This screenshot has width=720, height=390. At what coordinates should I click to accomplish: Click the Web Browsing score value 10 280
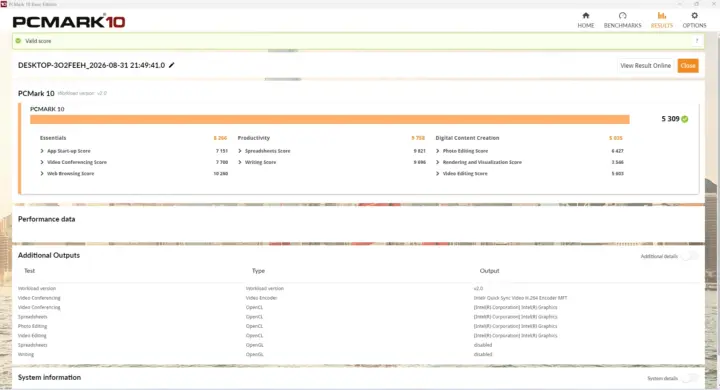click(220, 174)
